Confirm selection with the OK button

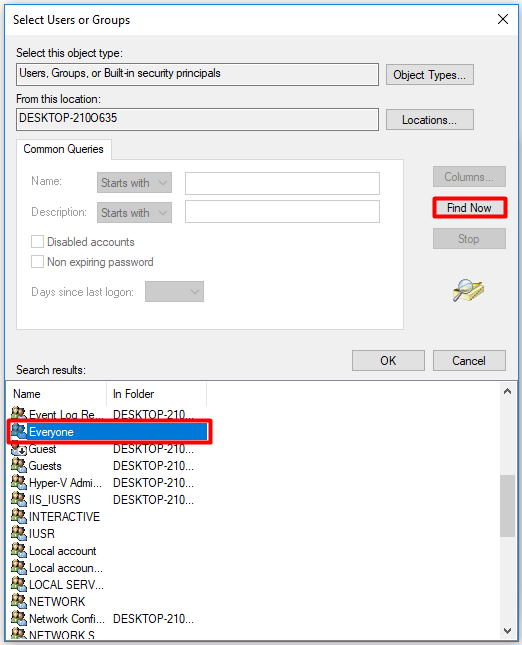(x=388, y=361)
